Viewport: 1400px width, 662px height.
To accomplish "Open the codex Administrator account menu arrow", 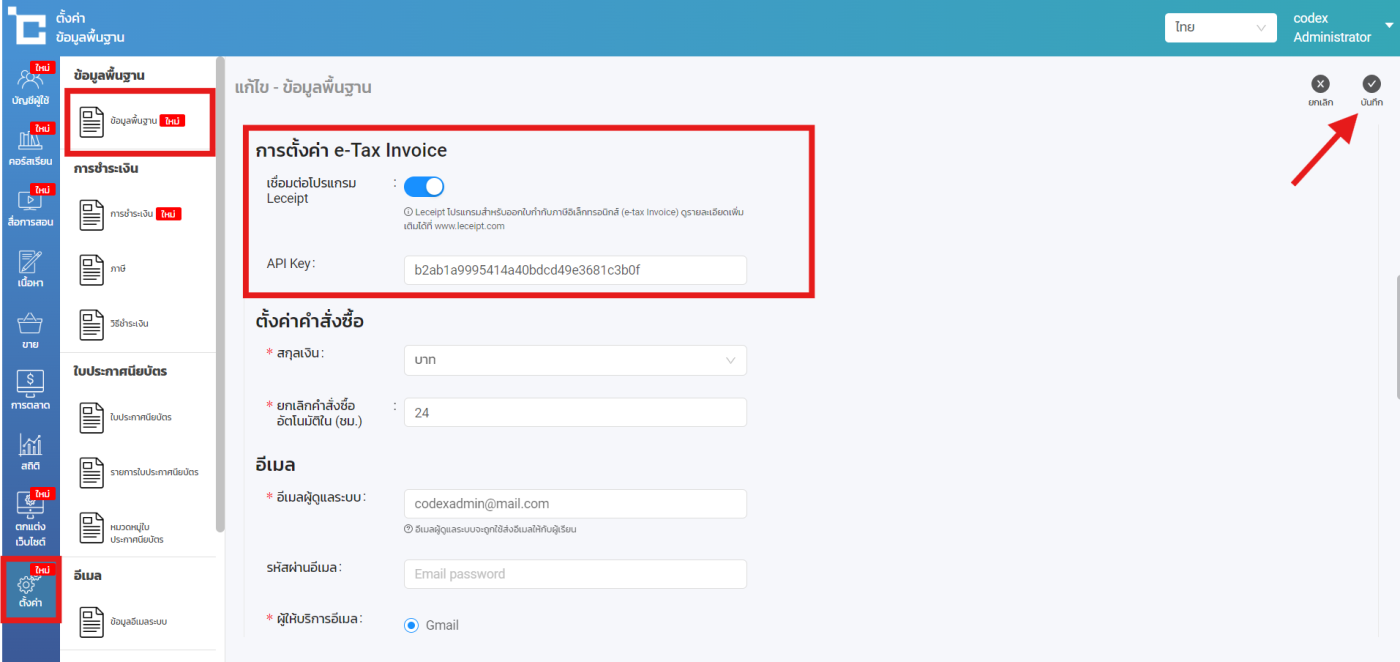I will click(1389, 27).
